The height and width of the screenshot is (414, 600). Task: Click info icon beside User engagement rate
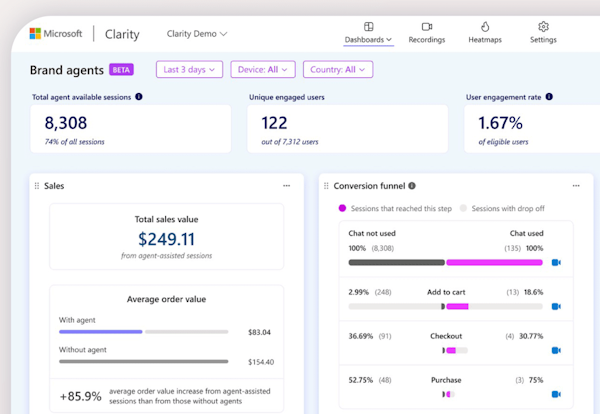(x=550, y=97)
